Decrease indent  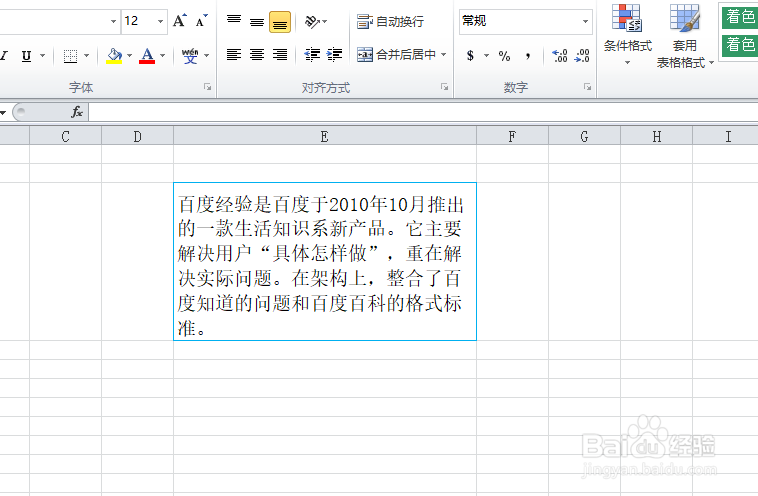[x=312, y=55]
